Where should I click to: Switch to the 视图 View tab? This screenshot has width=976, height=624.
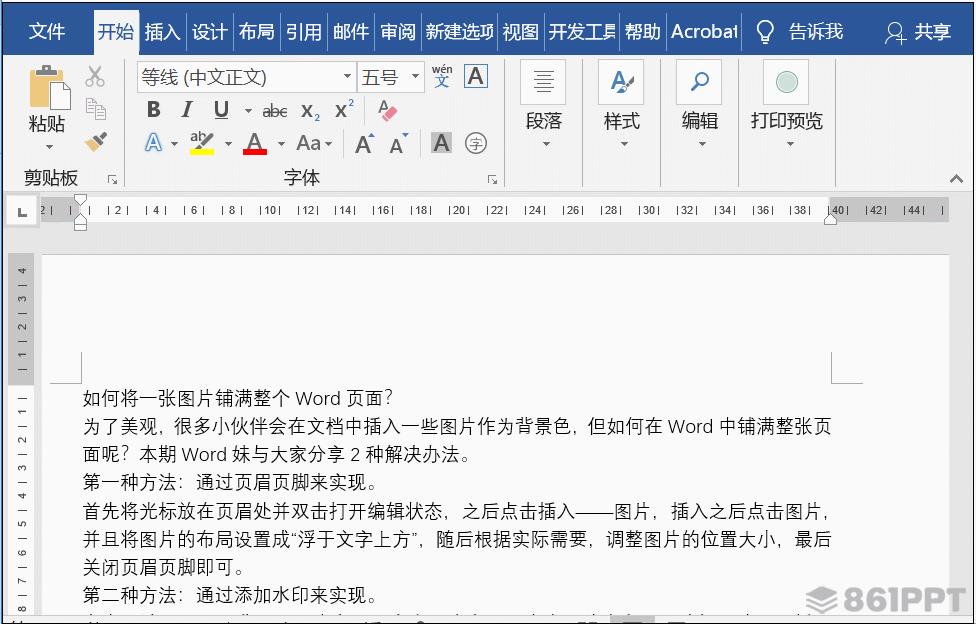(x=520, y=32)
